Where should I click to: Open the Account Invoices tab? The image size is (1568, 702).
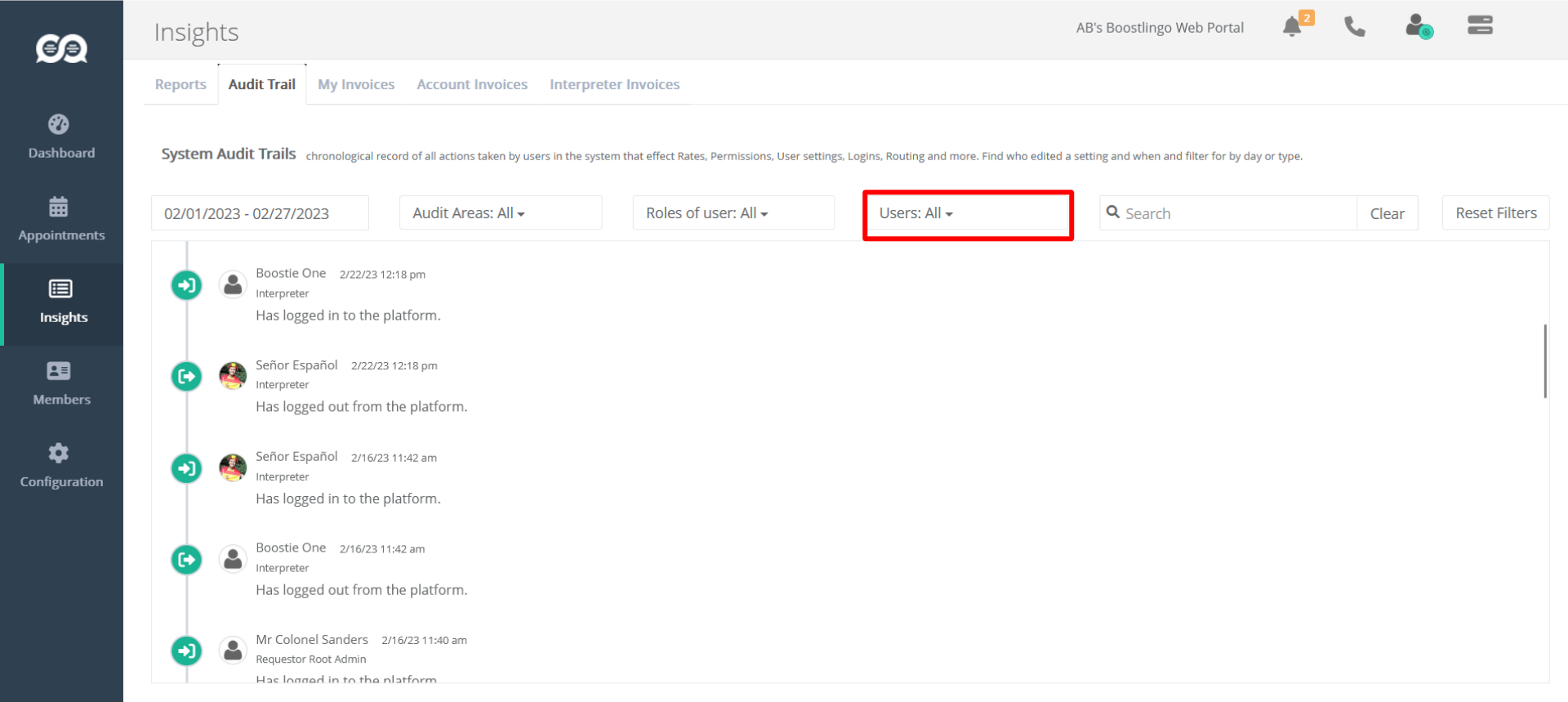[472, 84]
